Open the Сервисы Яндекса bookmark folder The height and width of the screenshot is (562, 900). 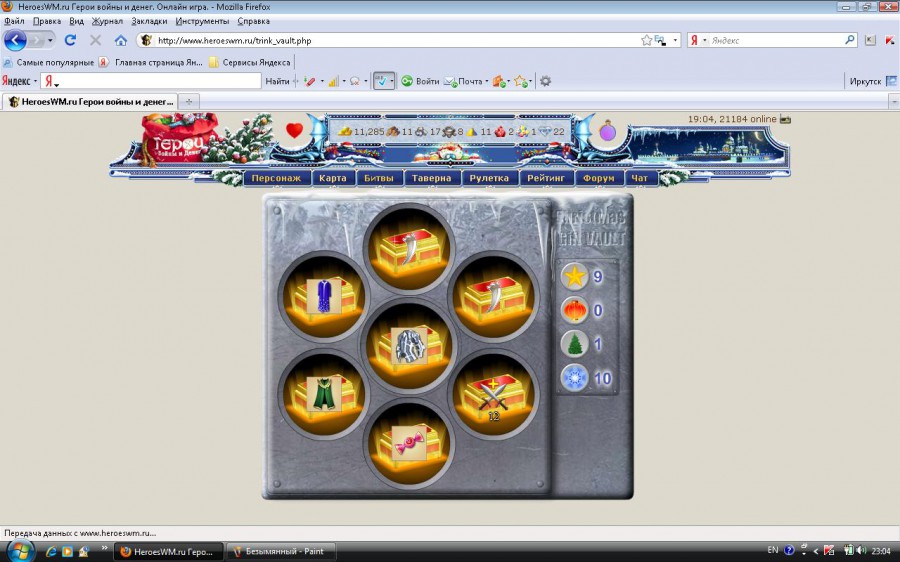pyautogui.click(x=250, y=63)
